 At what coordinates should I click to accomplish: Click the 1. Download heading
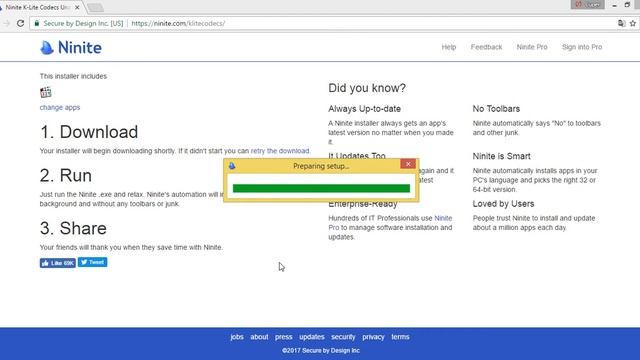tap(89, 132)
